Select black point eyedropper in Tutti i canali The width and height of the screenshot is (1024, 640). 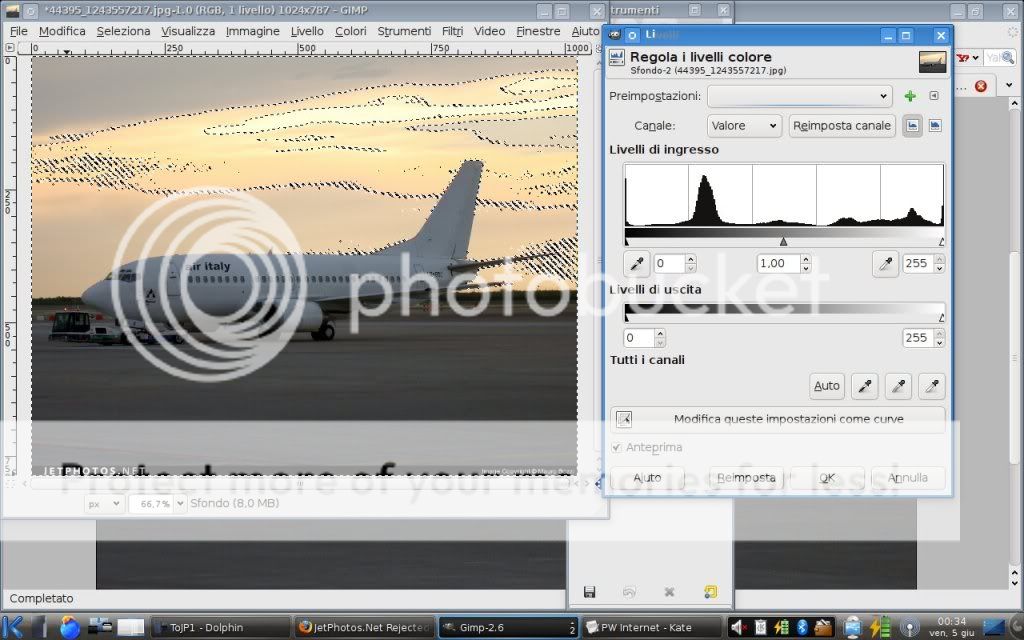click(864, 386)
